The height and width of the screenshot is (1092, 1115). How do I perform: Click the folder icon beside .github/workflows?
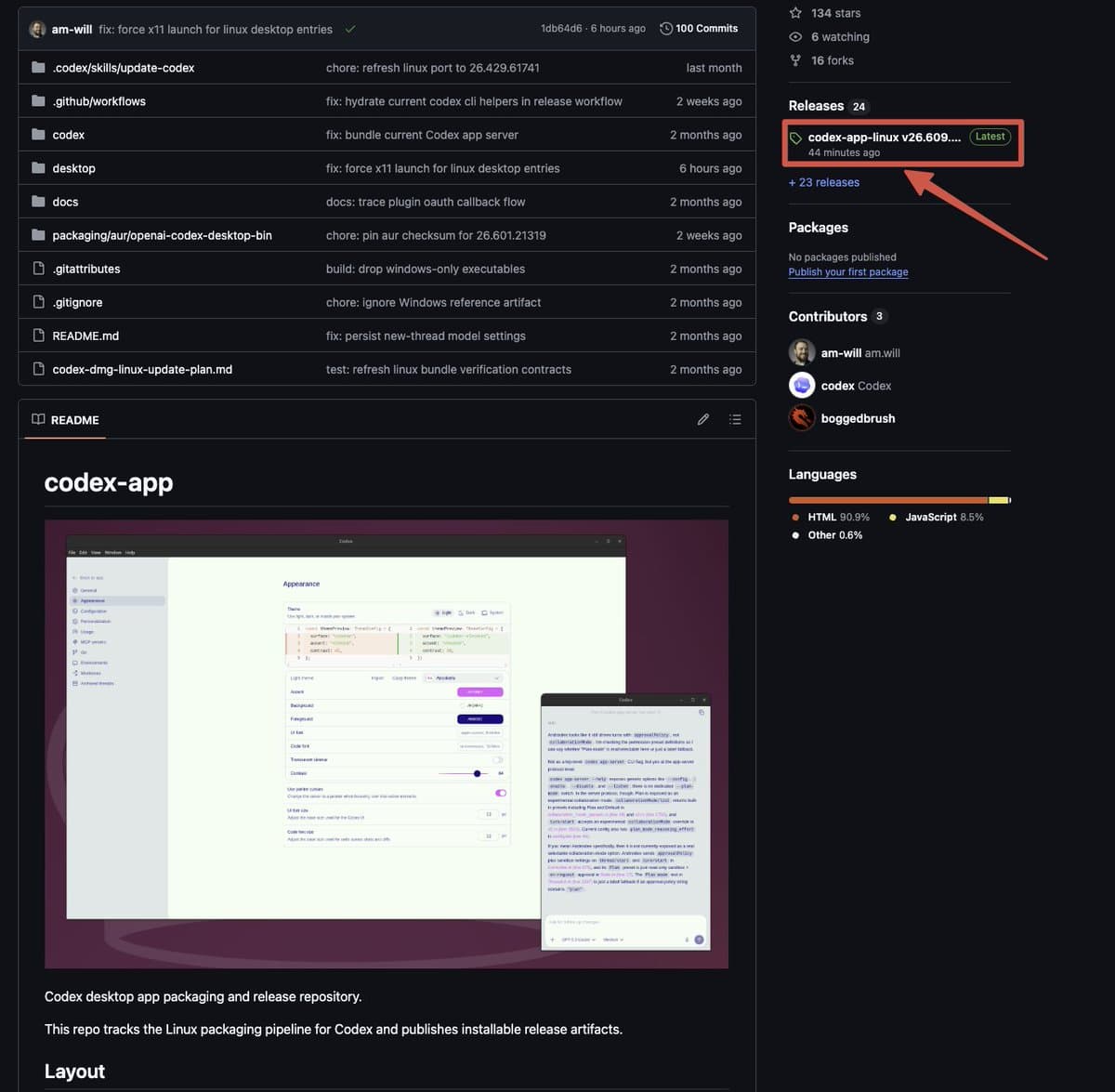click(38, 101)
